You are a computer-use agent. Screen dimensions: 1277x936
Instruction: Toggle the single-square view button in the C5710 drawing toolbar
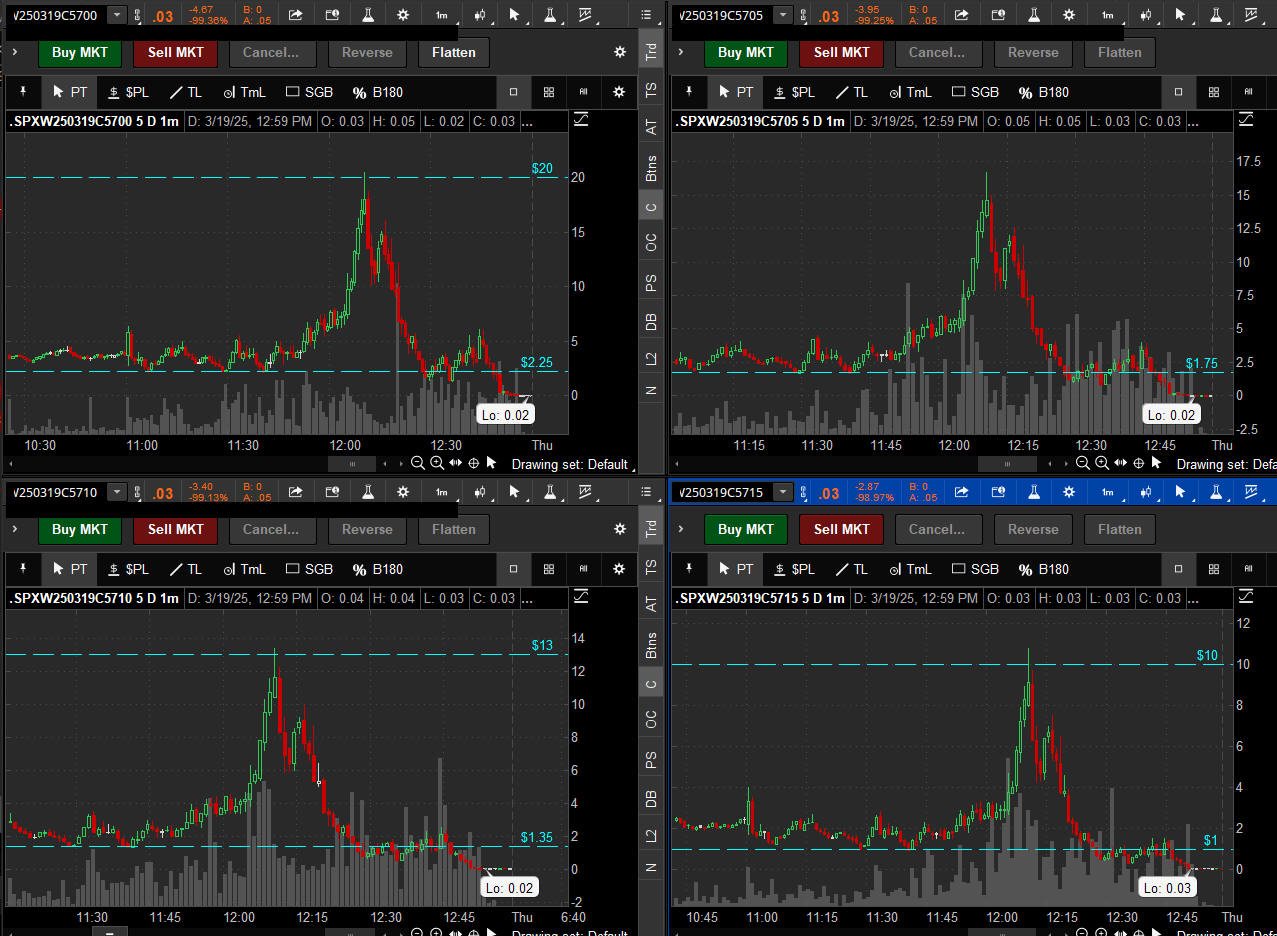tap(514, 569)
